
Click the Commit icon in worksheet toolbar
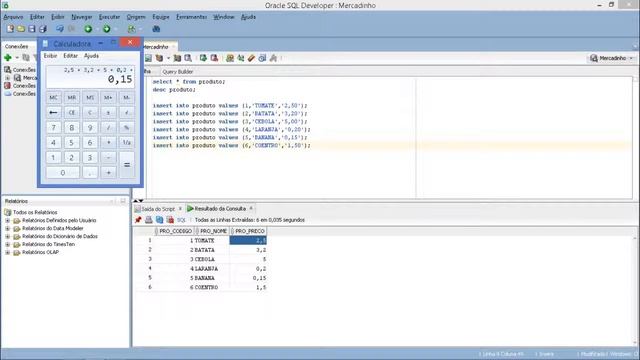[203, 58]
